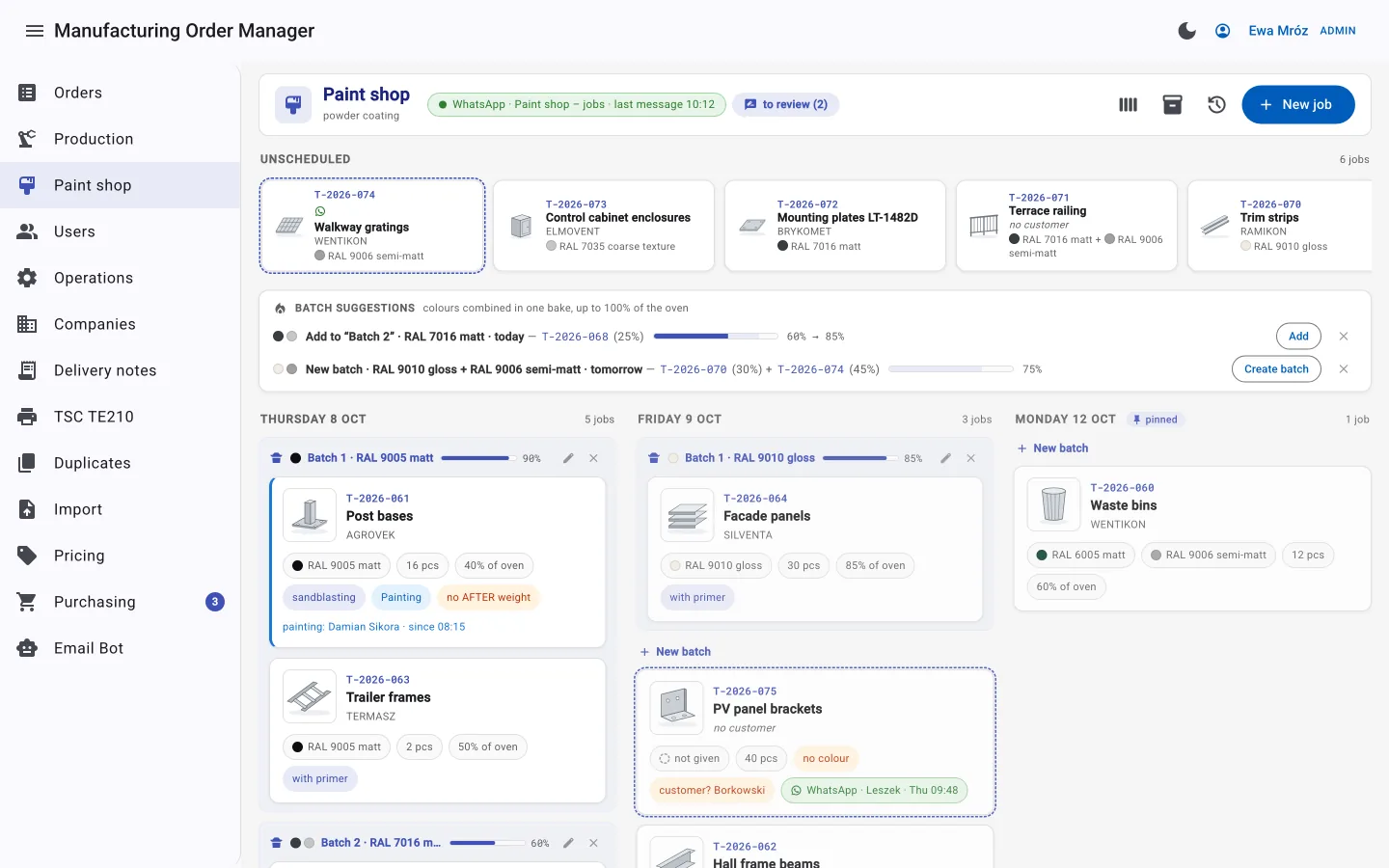This screenshot has width=1389, height=868.
Task: Open the Waste bins job thumbnail
Action: tap(1053, 504)
